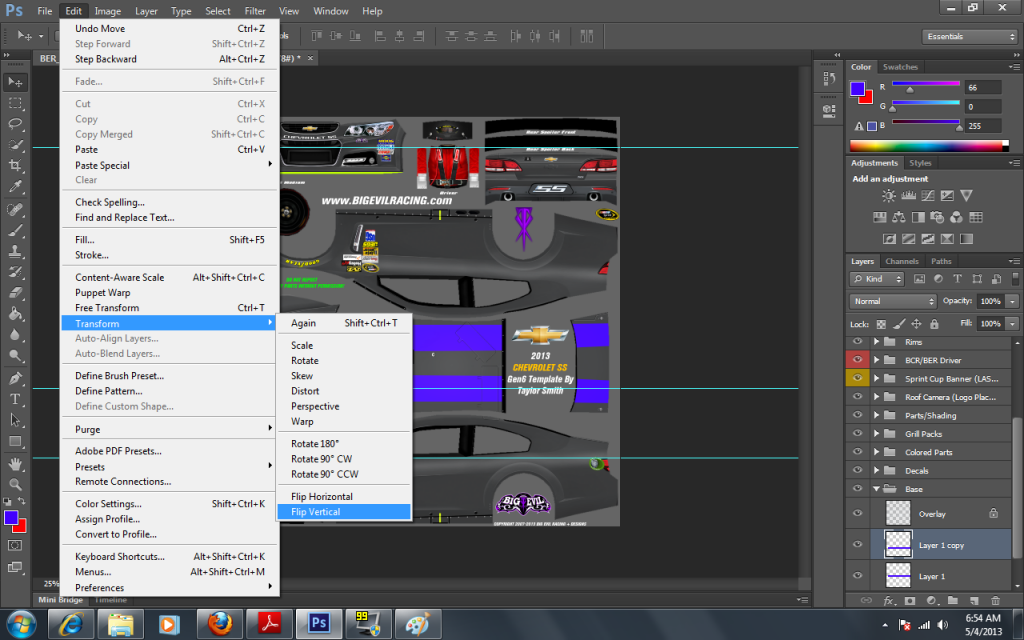Expand the Decals group
The height and width of the screenshot is (640, 1024).
(876, 470)
